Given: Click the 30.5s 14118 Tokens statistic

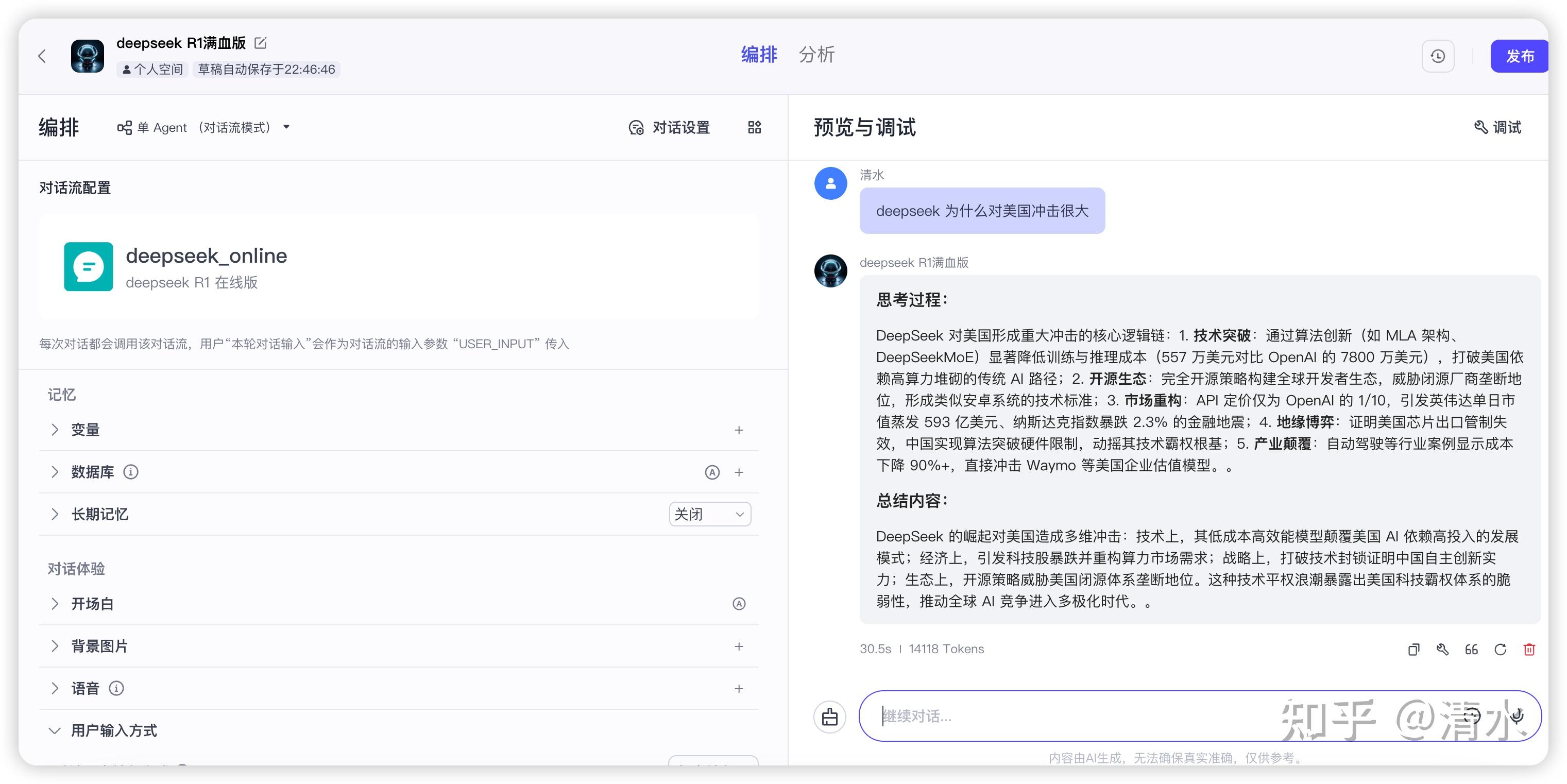Looking at the screenshot, I should (921, 649).
